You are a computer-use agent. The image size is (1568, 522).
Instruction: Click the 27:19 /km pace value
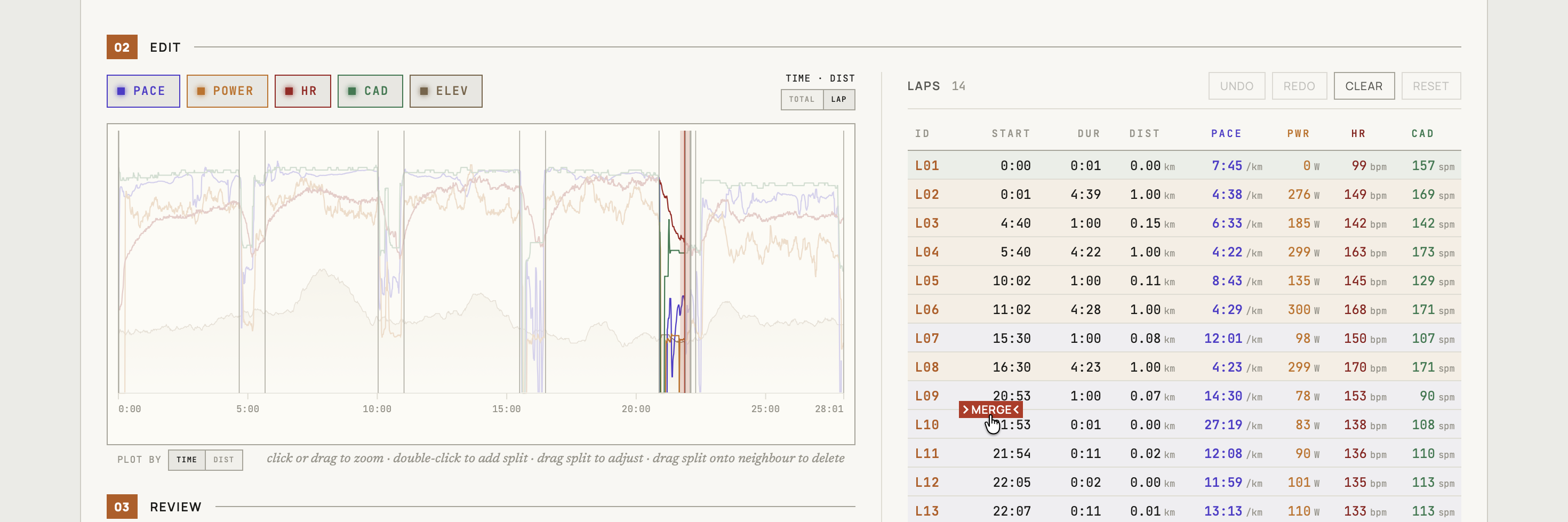tap(1233, 425)
